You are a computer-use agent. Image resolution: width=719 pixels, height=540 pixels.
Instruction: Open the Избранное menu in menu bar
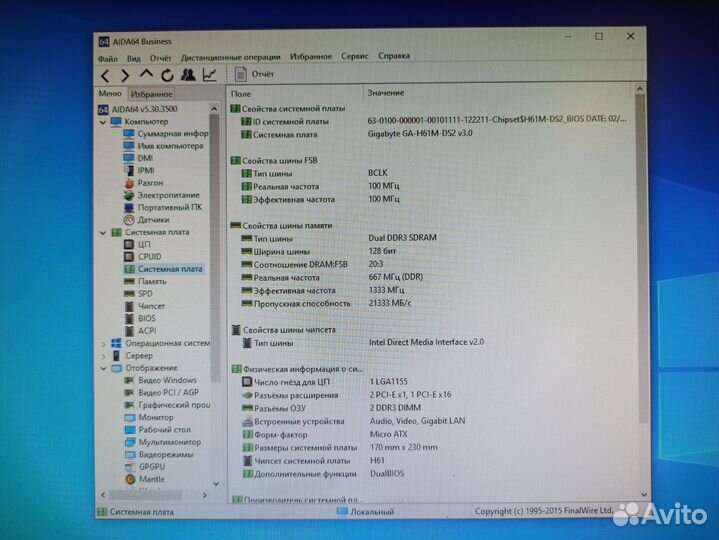coord(310,56)
